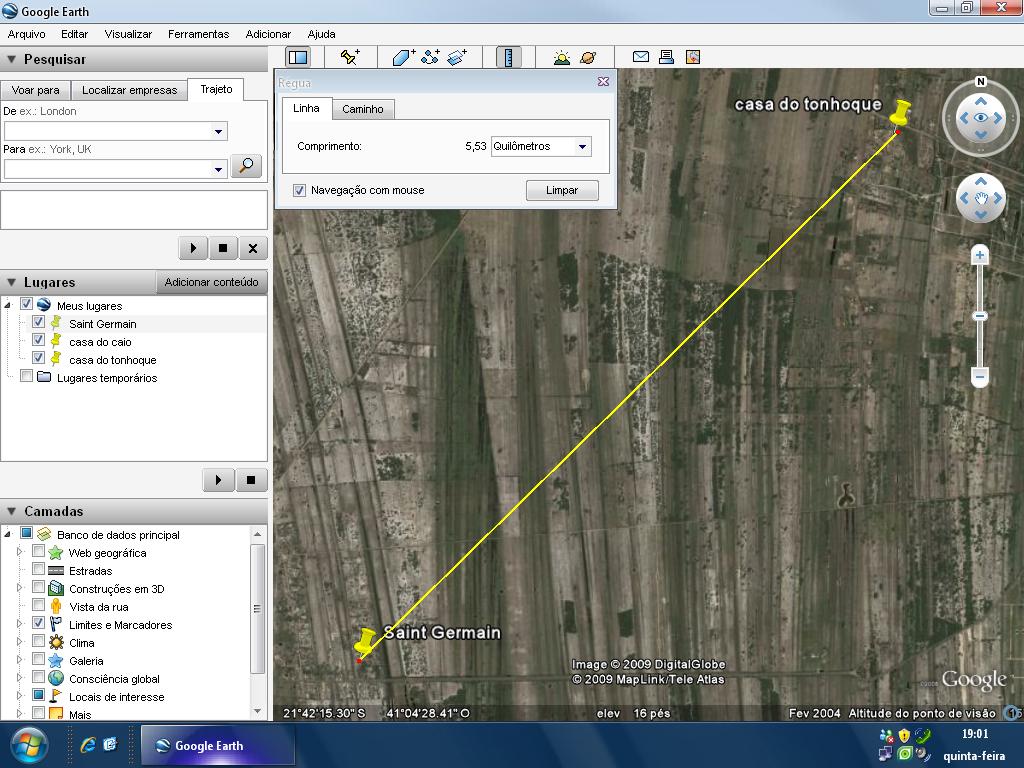Switch to Caminho tab in ruler

tap(362, 109)
